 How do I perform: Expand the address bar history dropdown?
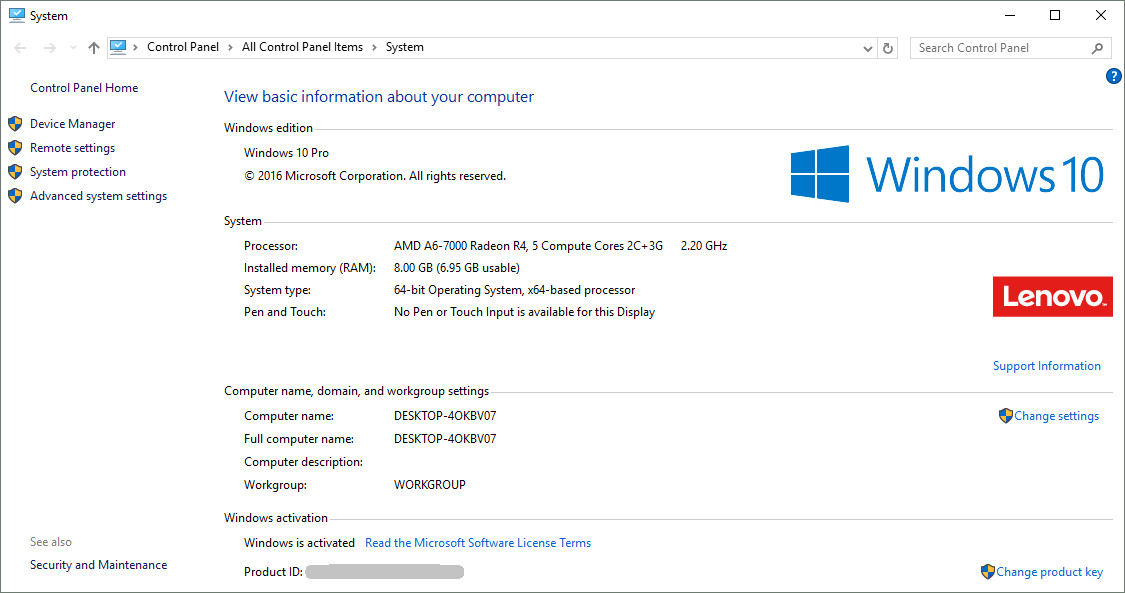867,48
